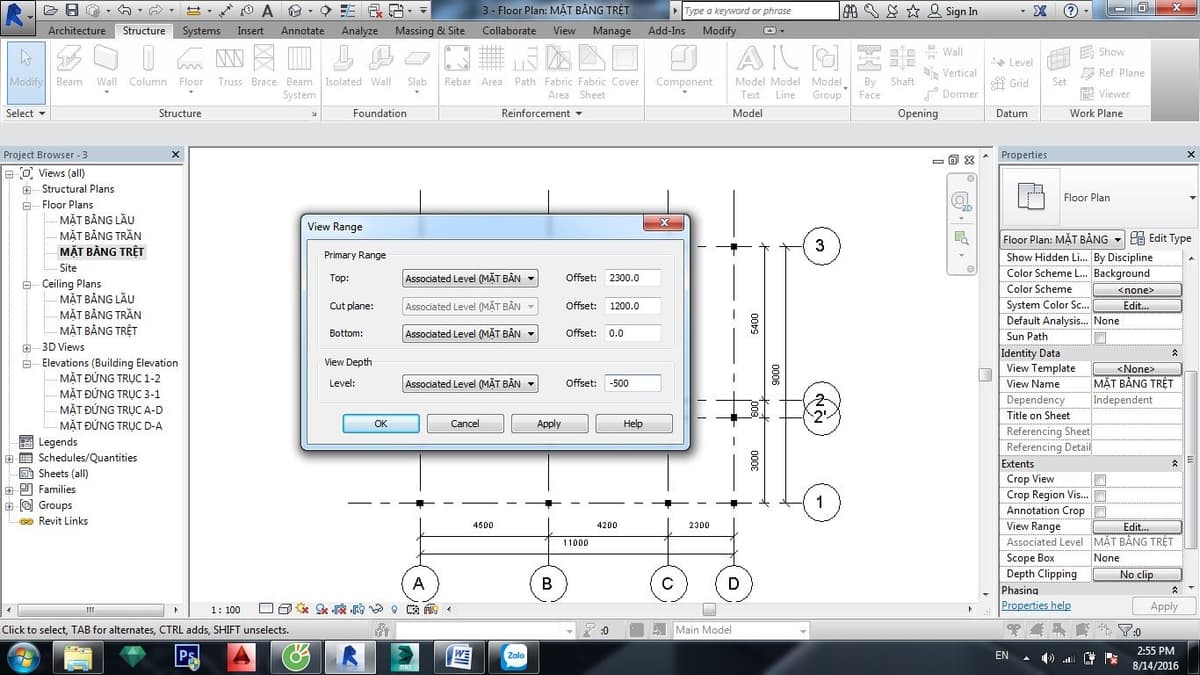
Task: Select the Ref Plane tool
Action: (1112, 72)
